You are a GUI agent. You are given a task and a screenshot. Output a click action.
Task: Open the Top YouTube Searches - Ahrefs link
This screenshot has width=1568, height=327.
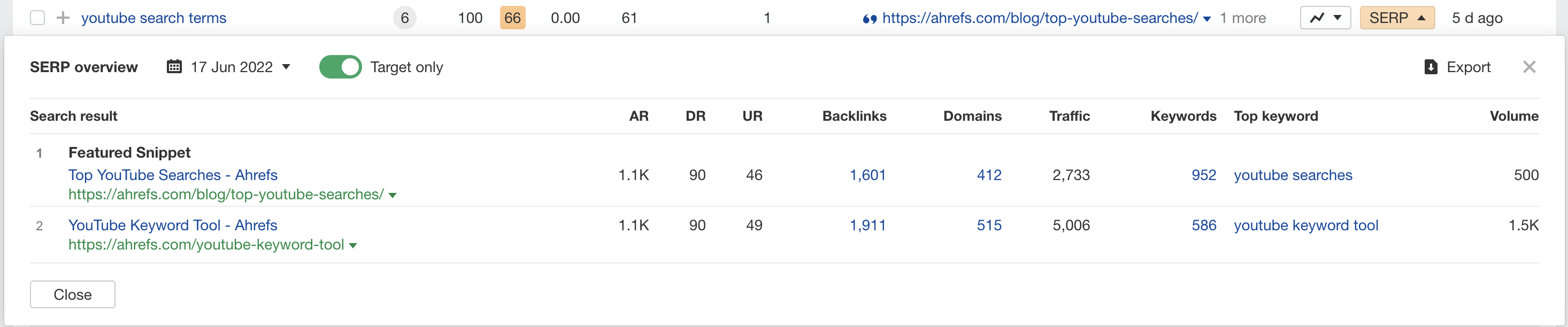[172, 175]
